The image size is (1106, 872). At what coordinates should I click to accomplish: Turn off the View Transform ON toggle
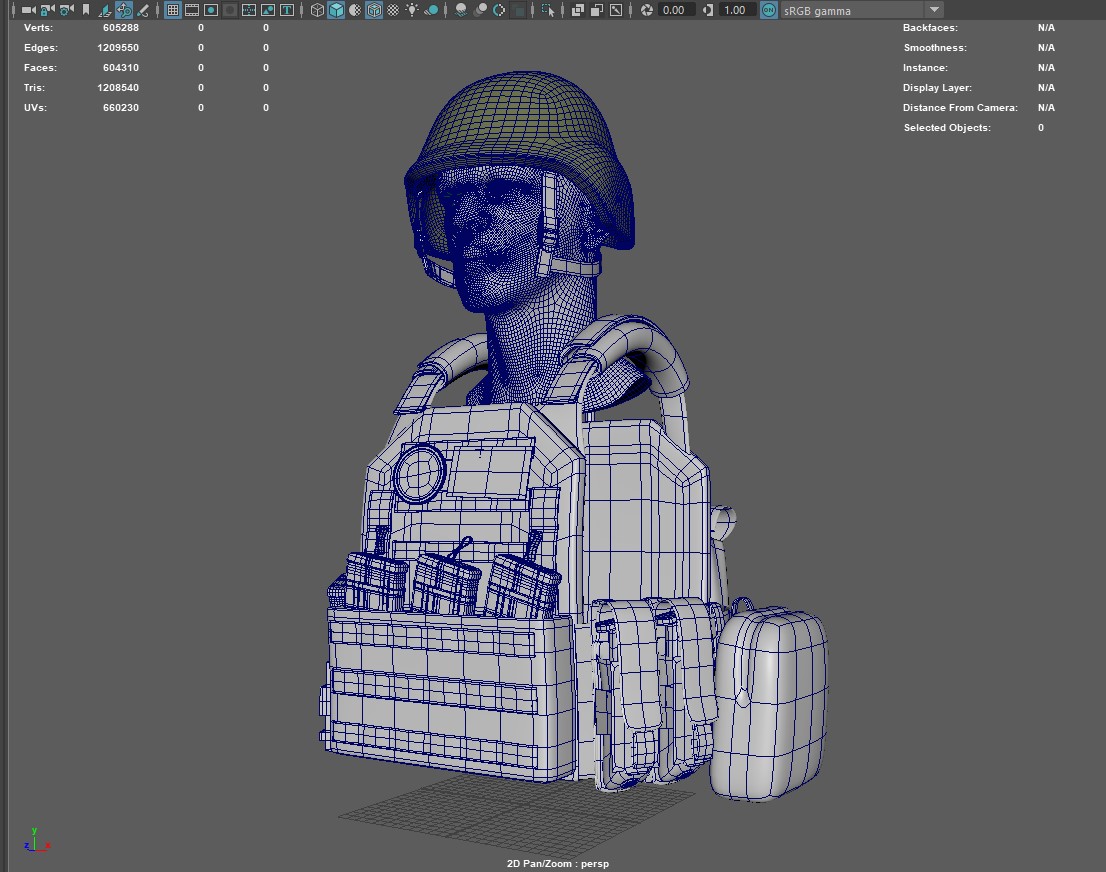[768, 10]
